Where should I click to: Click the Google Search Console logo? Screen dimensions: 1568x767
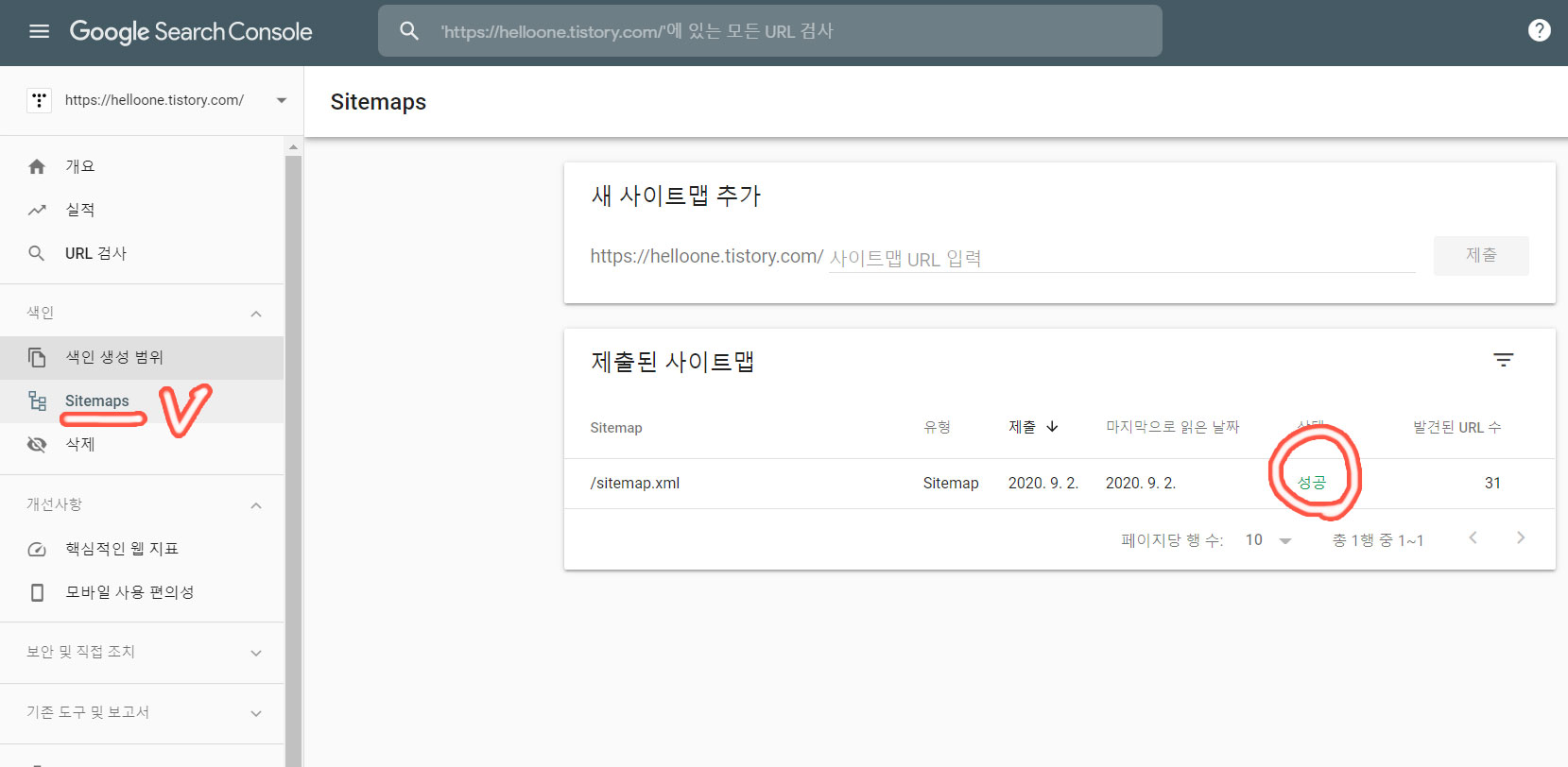coord(191,31)
